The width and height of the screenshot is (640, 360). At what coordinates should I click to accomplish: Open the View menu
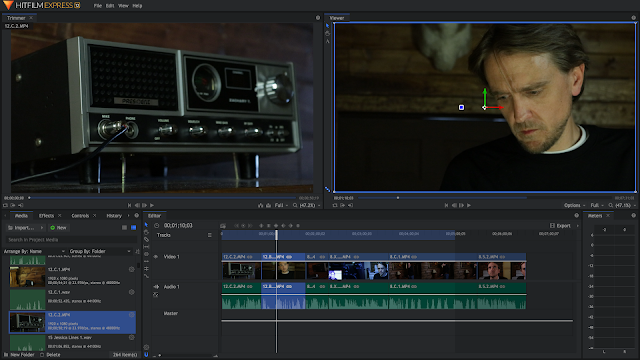pyautogui.click(x=123, y=6)
